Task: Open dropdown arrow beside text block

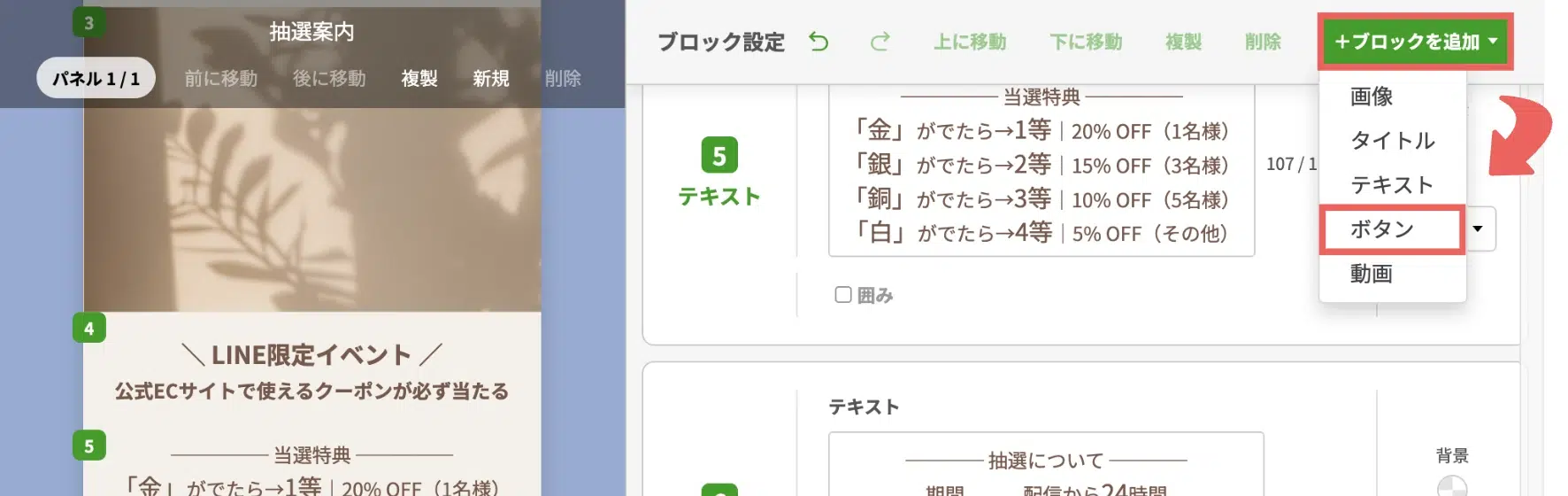Action: pyautogui.click(x=1478, y=229)
